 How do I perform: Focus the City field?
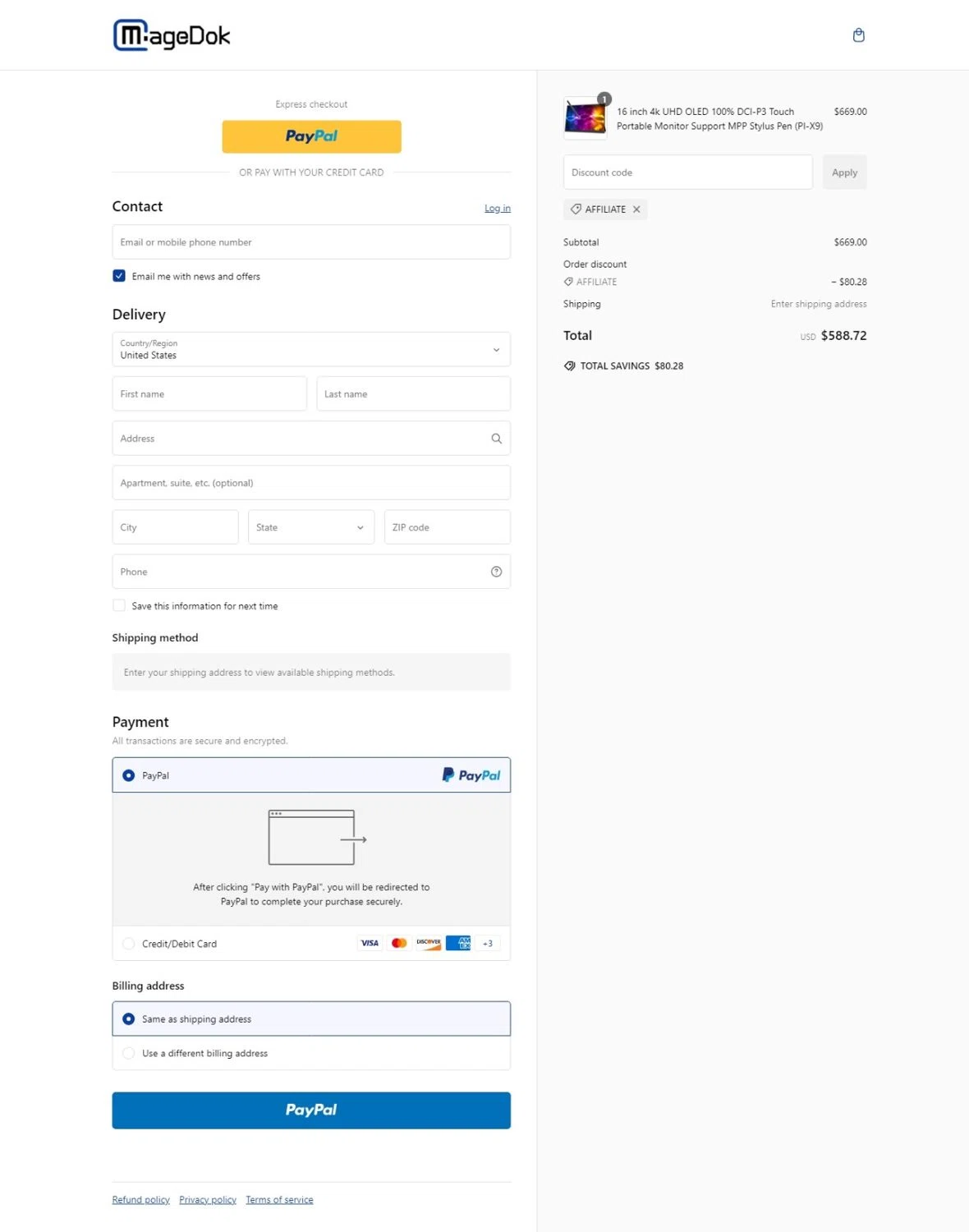click(175, 527)
